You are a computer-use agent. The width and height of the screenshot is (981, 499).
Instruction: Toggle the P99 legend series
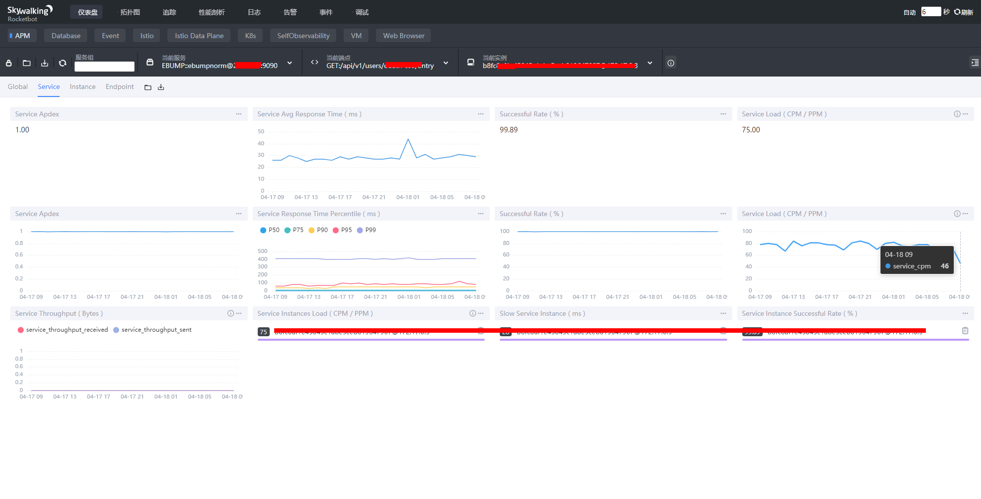[x=365, y=230]
